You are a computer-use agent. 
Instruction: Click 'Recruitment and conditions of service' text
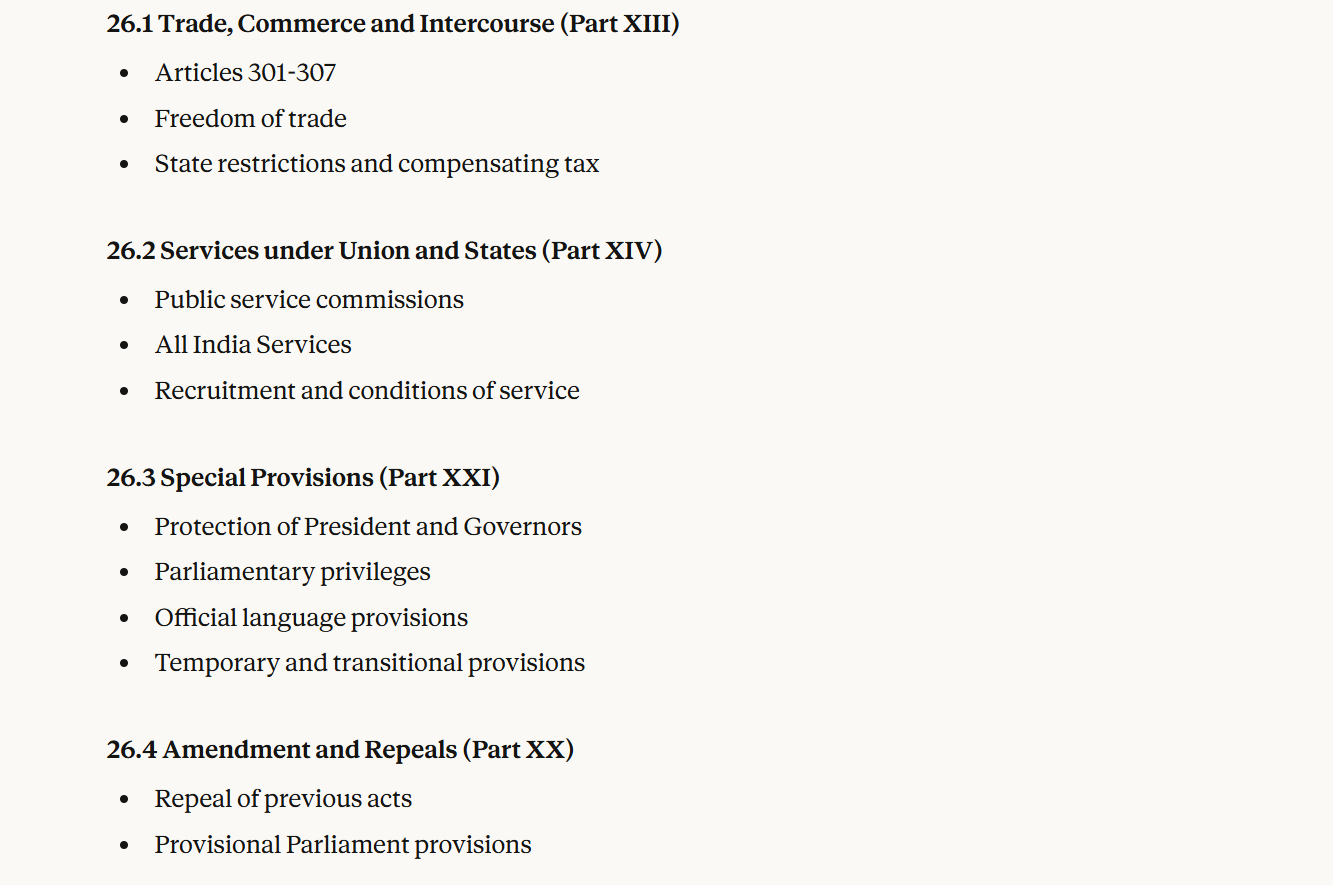click(x=367, y=391)
